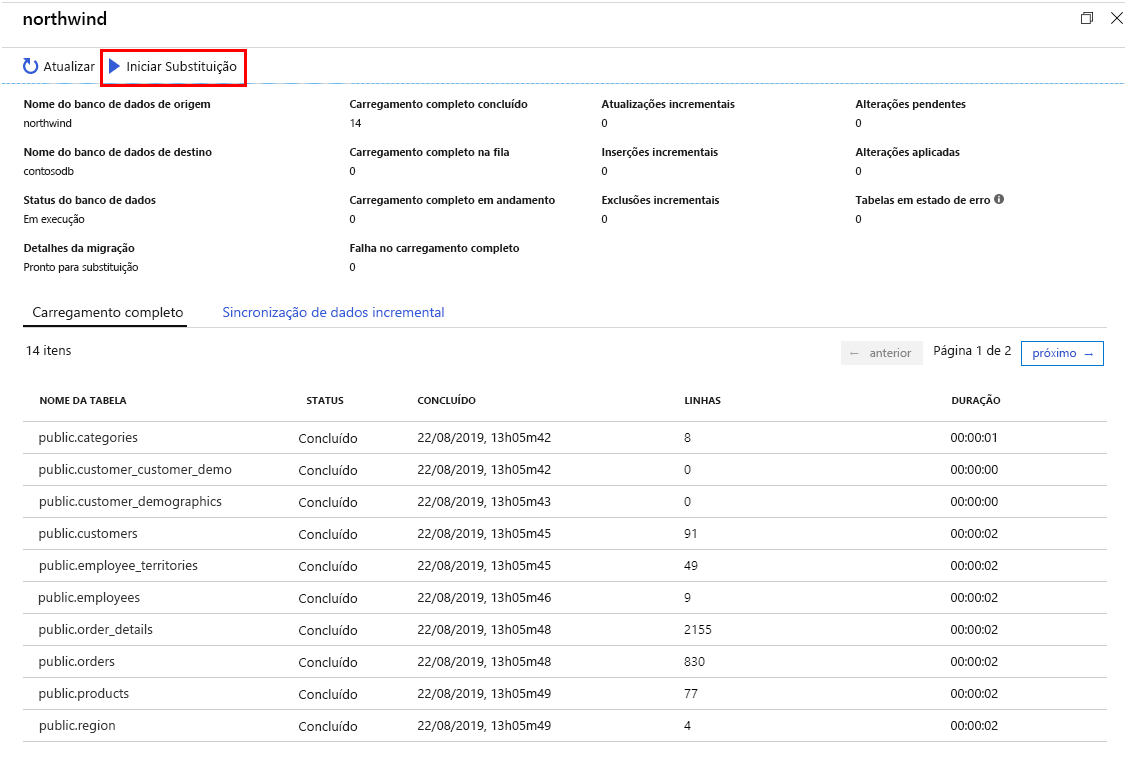Click the Iniciar Substituição play icon

click(114, 66)
